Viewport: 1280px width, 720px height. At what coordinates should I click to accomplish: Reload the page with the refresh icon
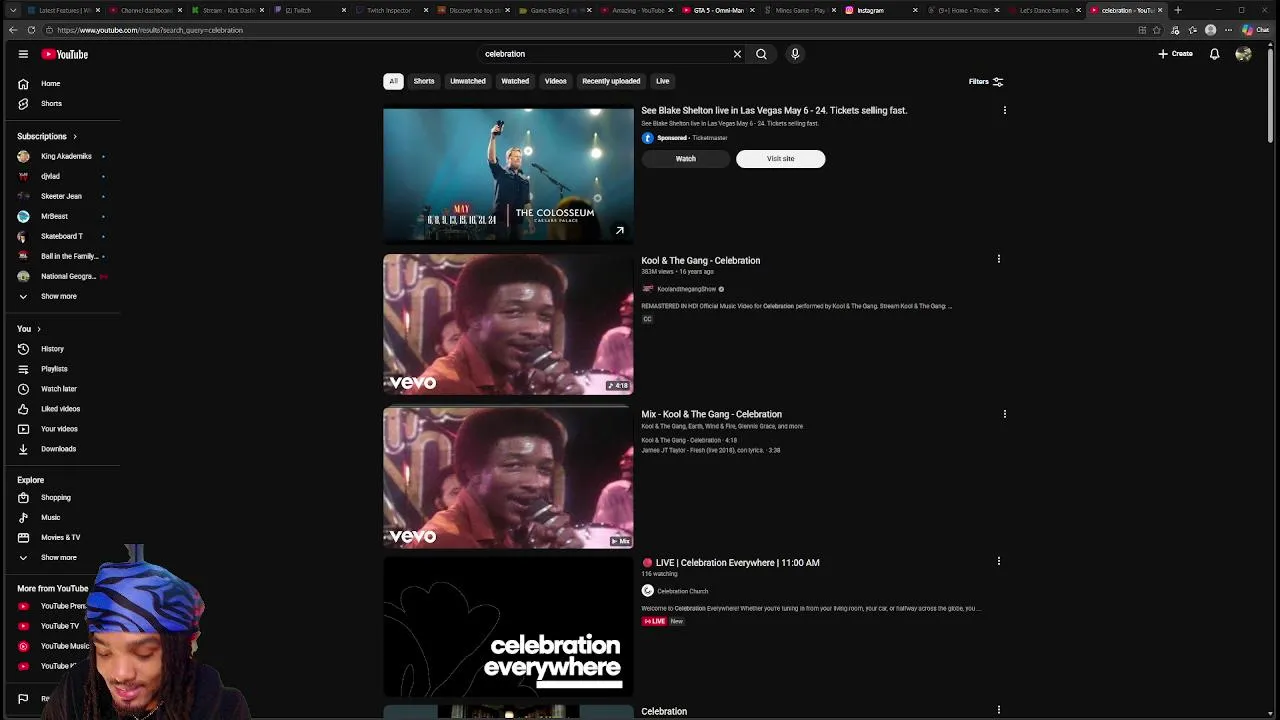click(31, 30)
